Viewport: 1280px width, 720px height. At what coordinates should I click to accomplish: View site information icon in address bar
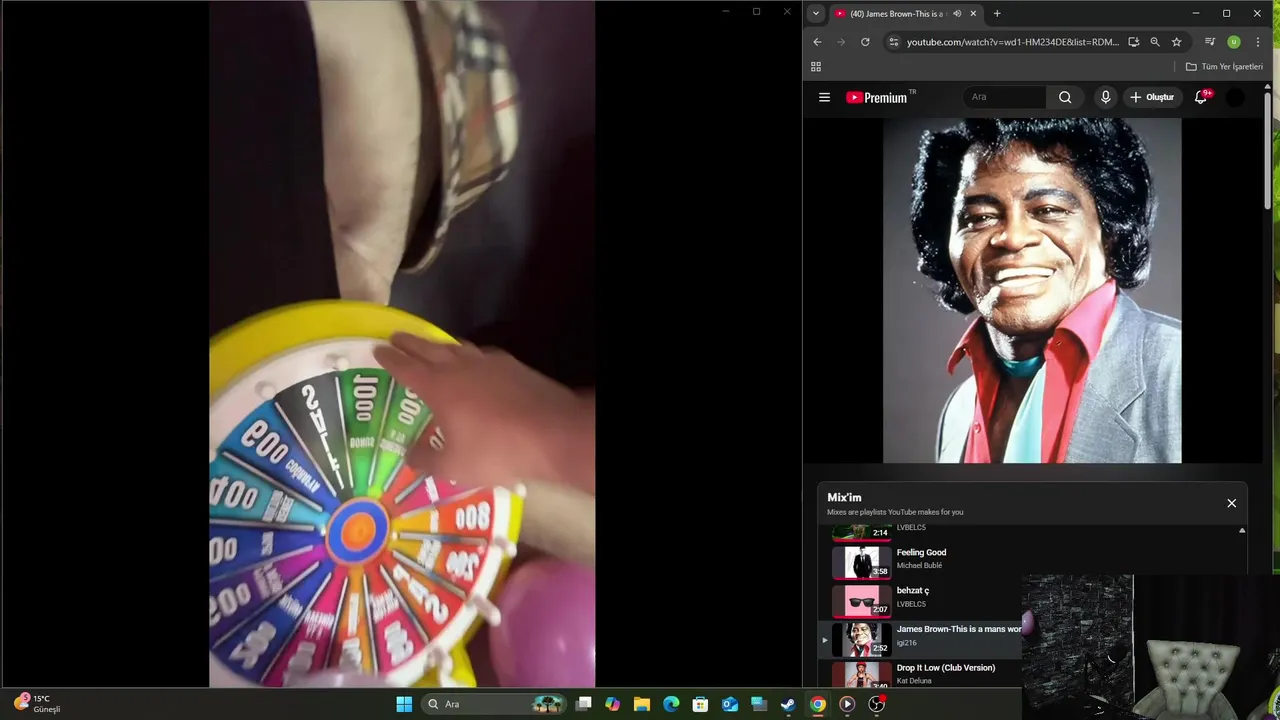coord(894,42)
